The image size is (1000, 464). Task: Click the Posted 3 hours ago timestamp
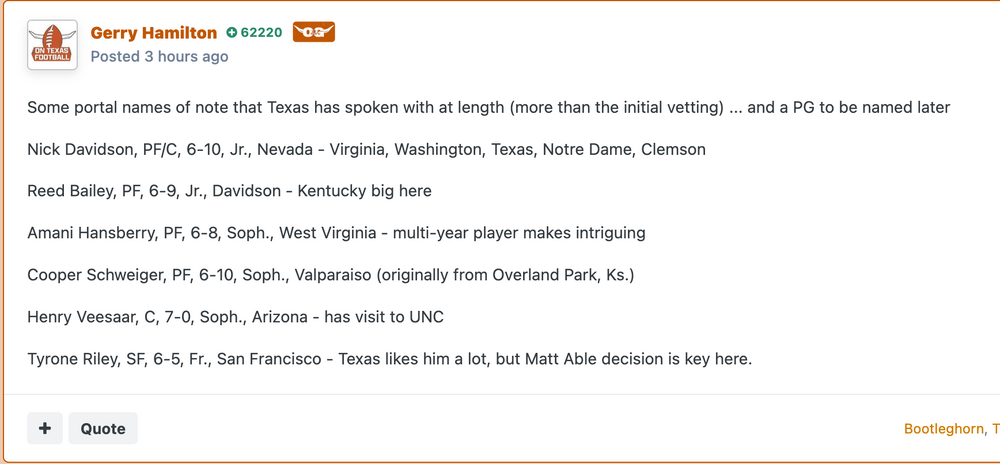[159, 57]
